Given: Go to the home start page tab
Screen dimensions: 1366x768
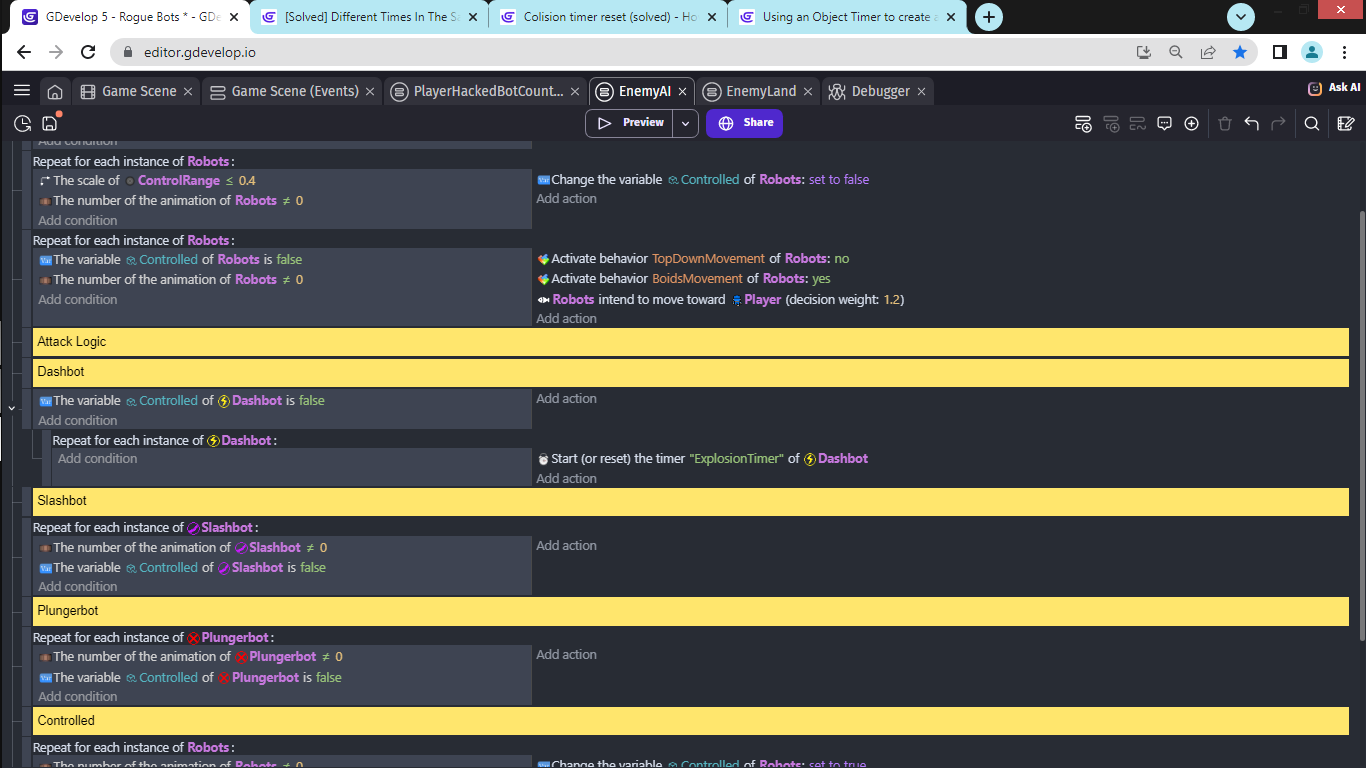Looking at the screenshot, I should tap(55, 91).
